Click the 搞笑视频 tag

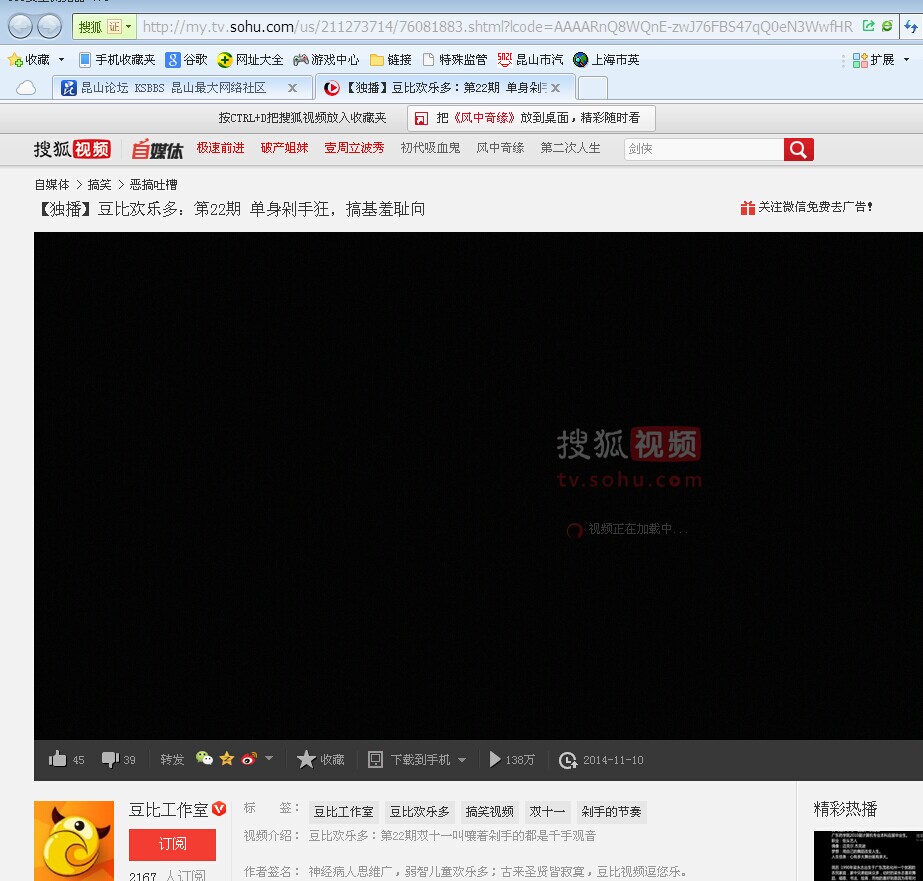[x=489, y=812]
